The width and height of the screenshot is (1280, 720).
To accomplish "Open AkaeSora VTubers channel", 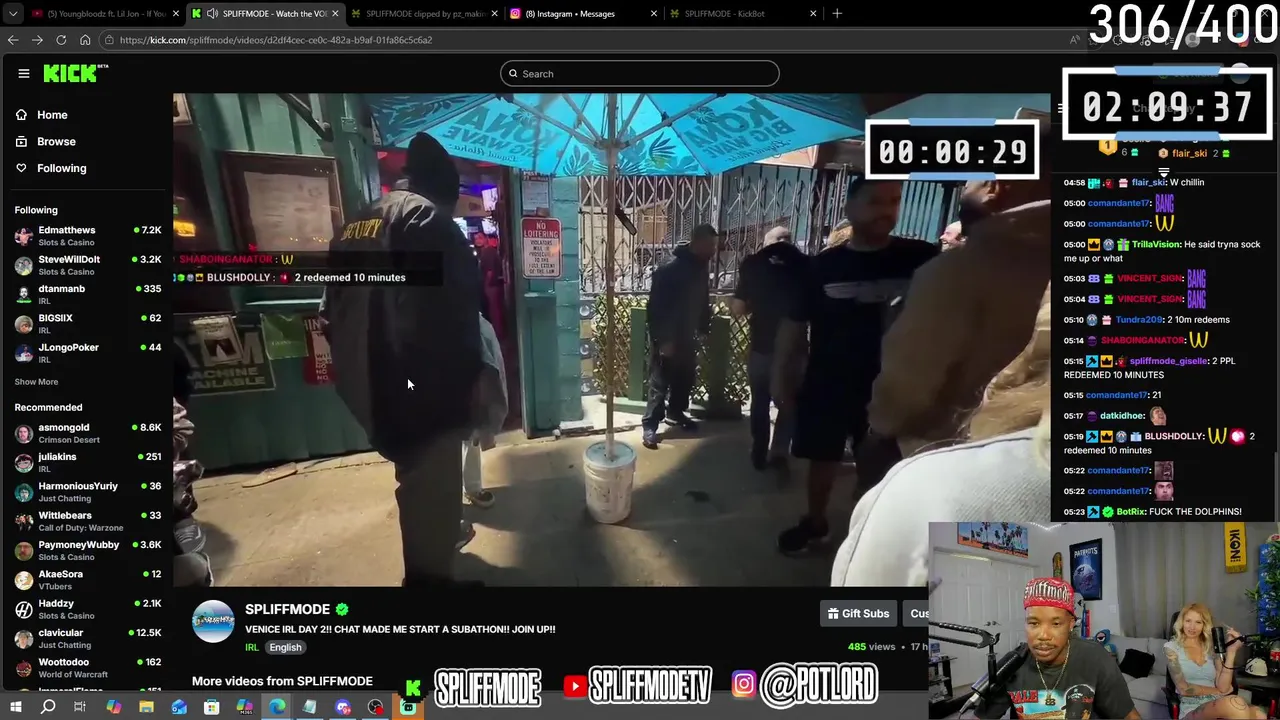I will point(88,580).
